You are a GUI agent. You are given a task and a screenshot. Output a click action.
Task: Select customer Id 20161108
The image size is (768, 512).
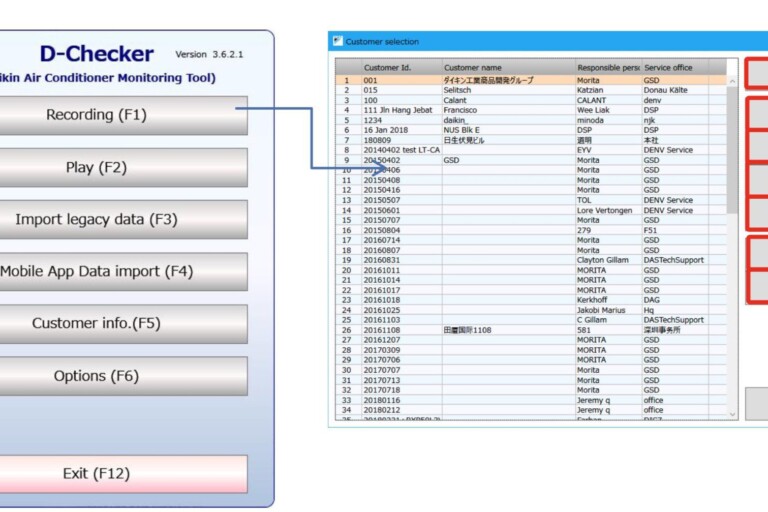531,330
